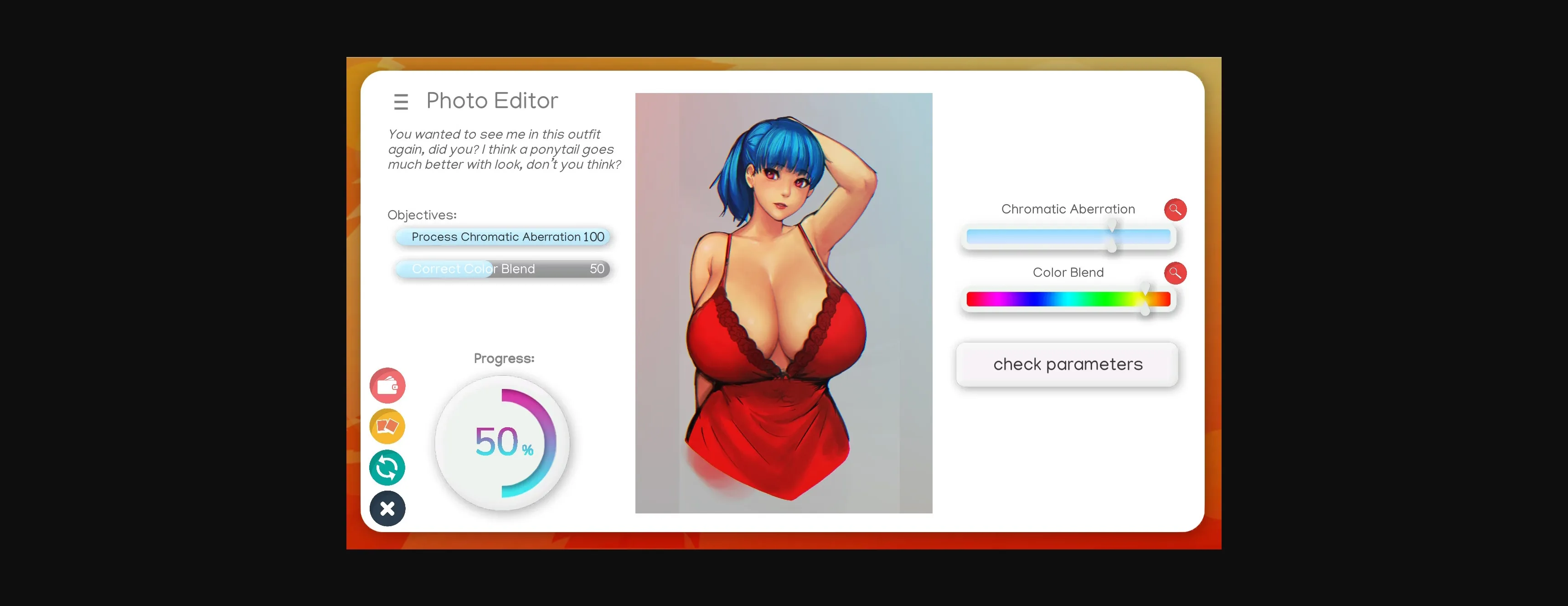Click the Photo Editor title heading

pos(492,100)
